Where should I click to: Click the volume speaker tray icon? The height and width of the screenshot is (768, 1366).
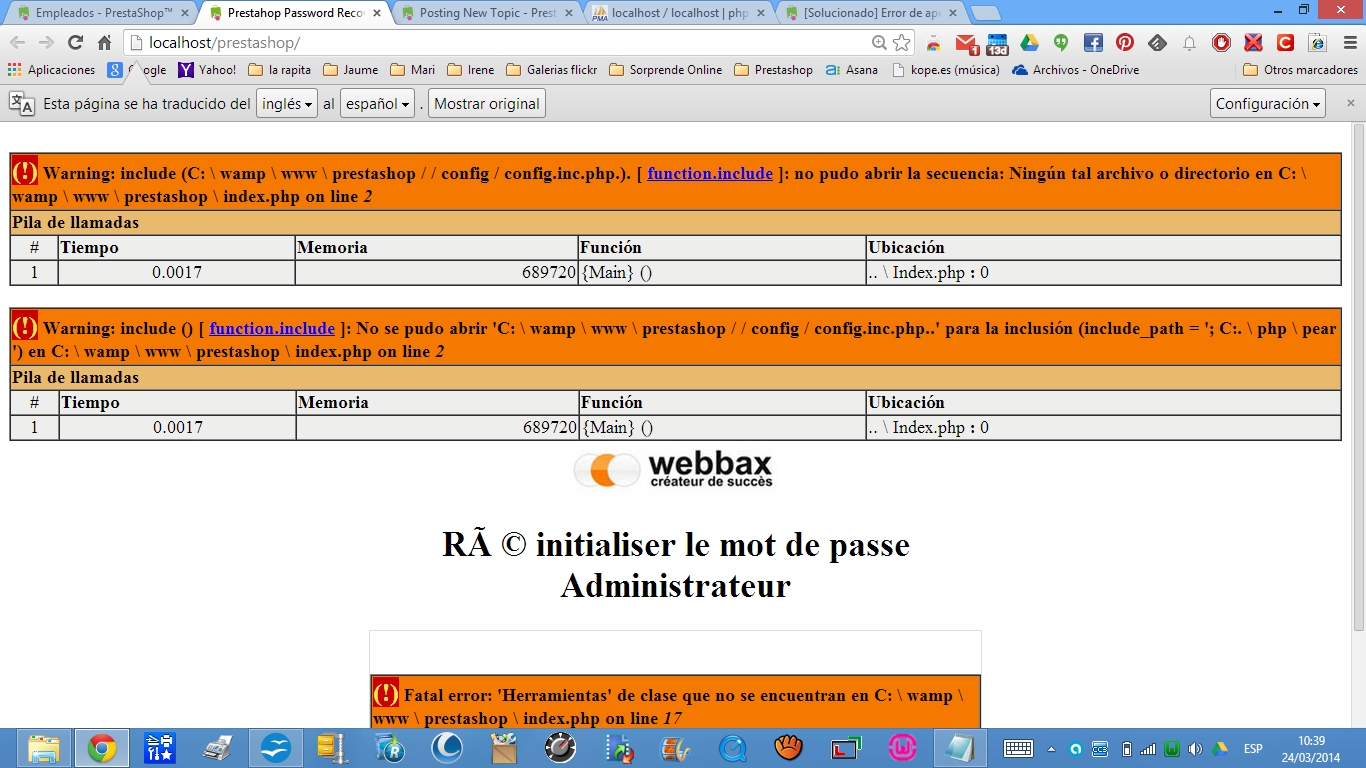click(x=1195, y=749)
